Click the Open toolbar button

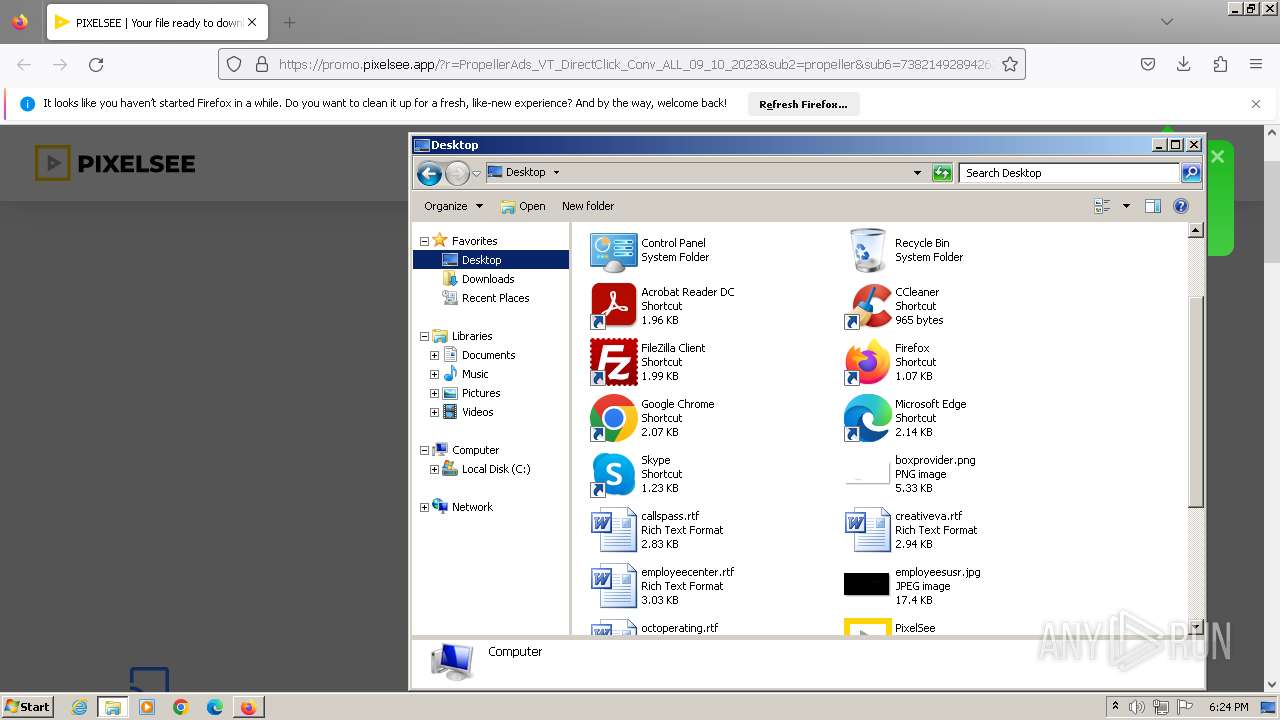pyautogui.click(x=523, y=206)
